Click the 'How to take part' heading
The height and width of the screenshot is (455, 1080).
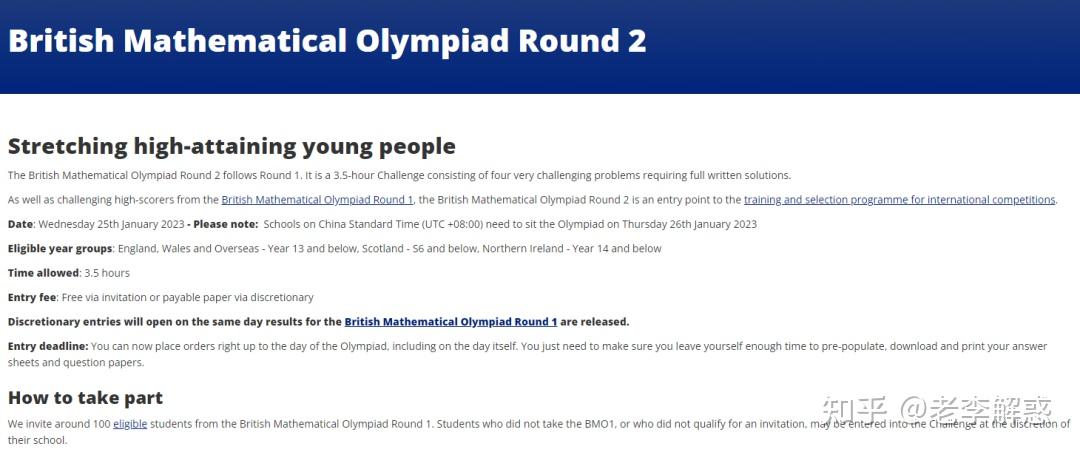[85, 398]
